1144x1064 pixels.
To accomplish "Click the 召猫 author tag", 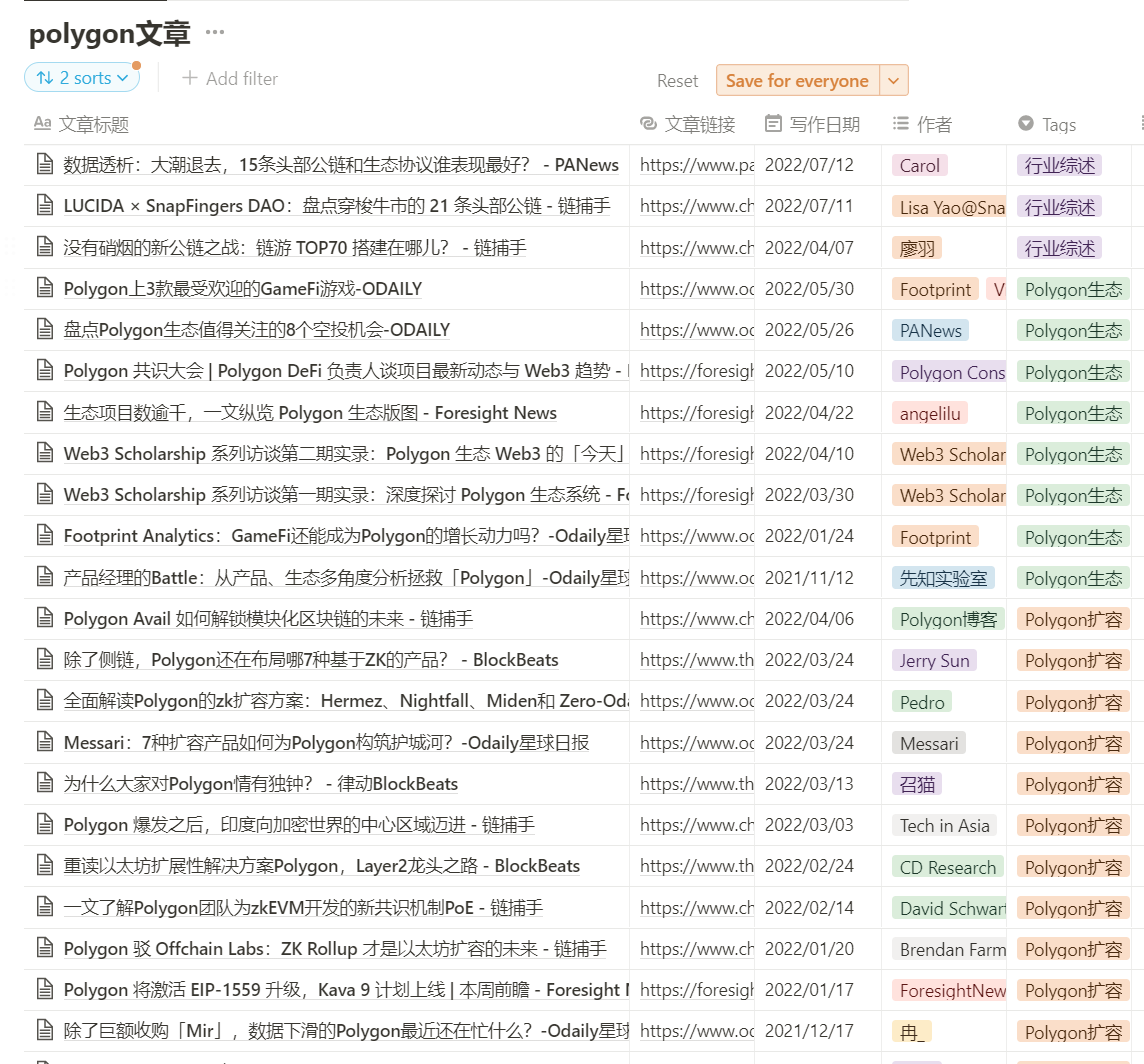I will [x=917, y=784].
